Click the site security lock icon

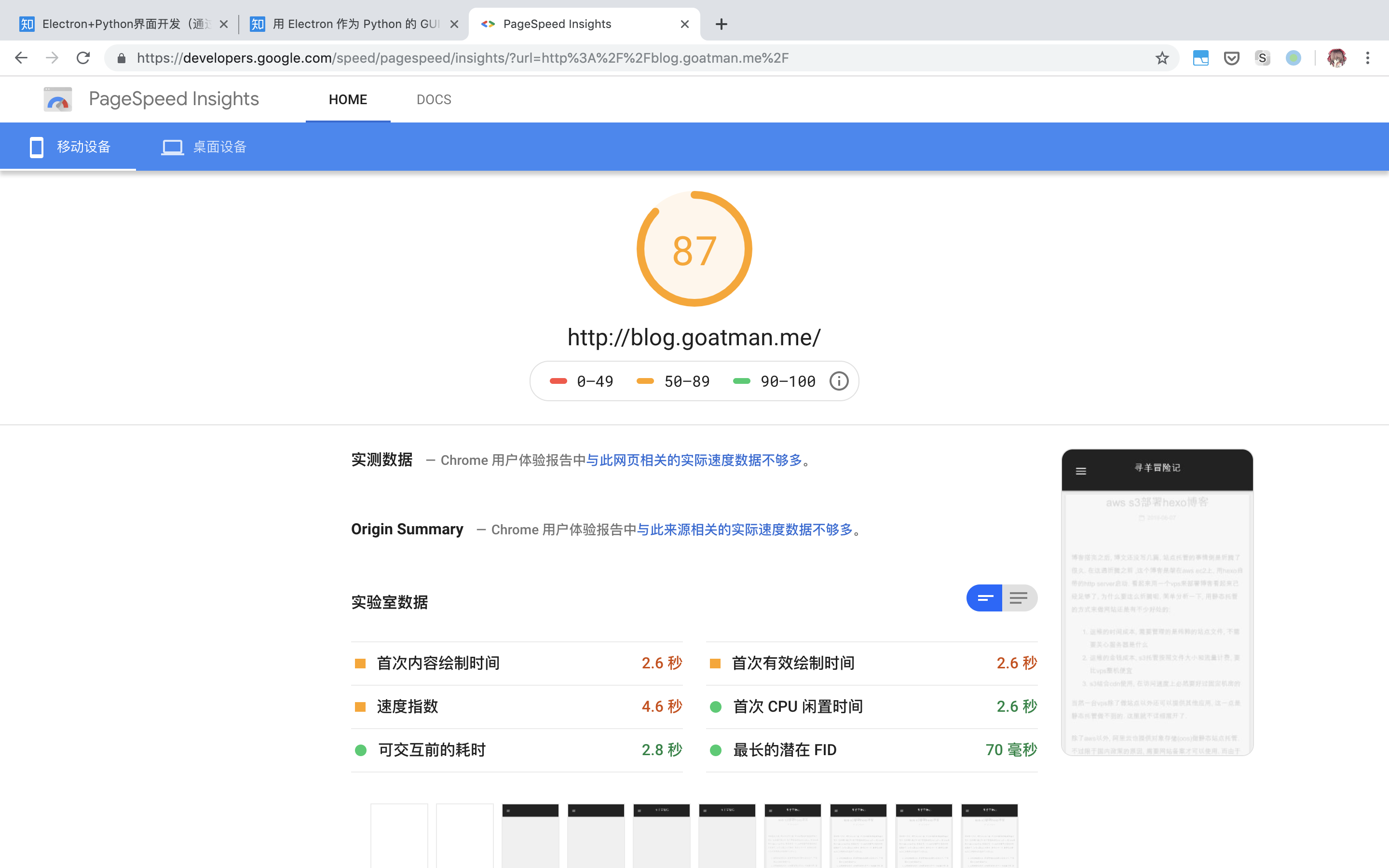tap(121, 57)
